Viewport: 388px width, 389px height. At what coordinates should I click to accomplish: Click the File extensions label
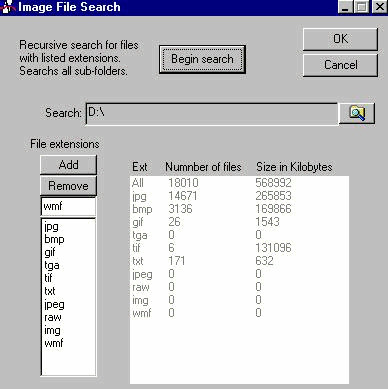(x=65, y=144)
